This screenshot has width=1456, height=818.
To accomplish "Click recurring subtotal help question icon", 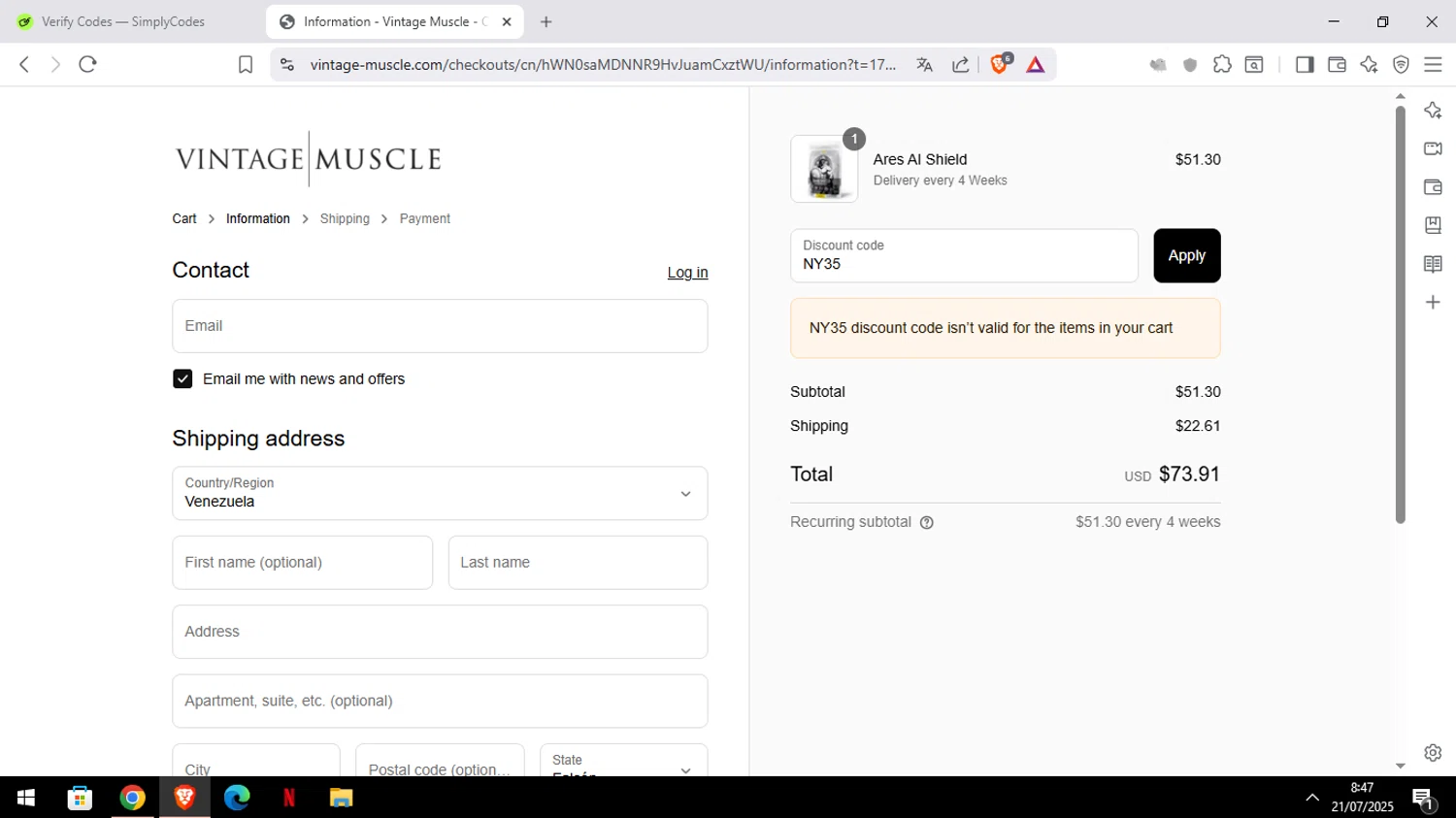I will point(926,522).
